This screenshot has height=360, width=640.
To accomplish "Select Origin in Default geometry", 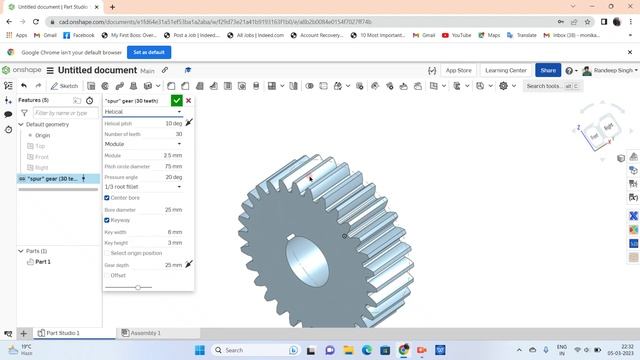I will pyautogui.click(x=42, y=136).
